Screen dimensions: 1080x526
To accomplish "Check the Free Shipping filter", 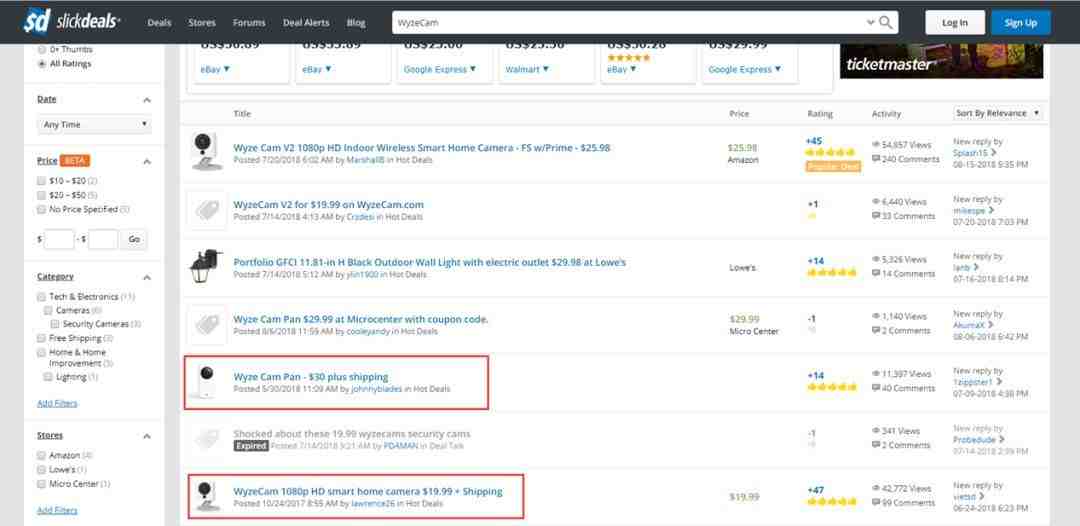I will pos(42,338).
